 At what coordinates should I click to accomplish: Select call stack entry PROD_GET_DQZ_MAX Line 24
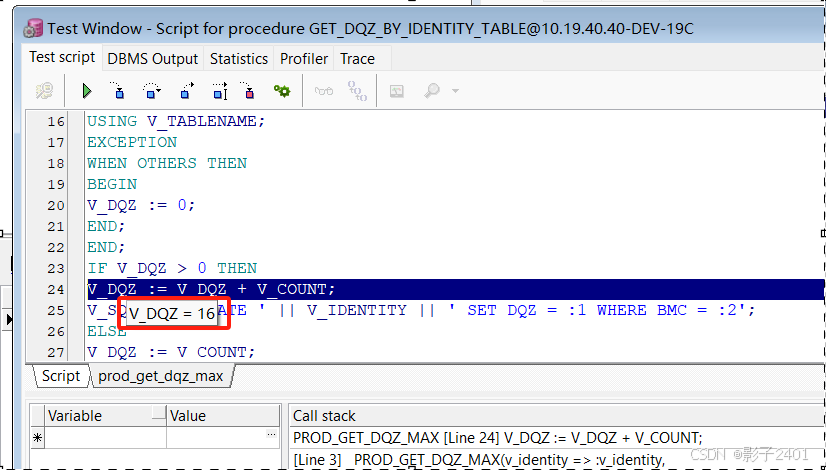tap(497, 437)
